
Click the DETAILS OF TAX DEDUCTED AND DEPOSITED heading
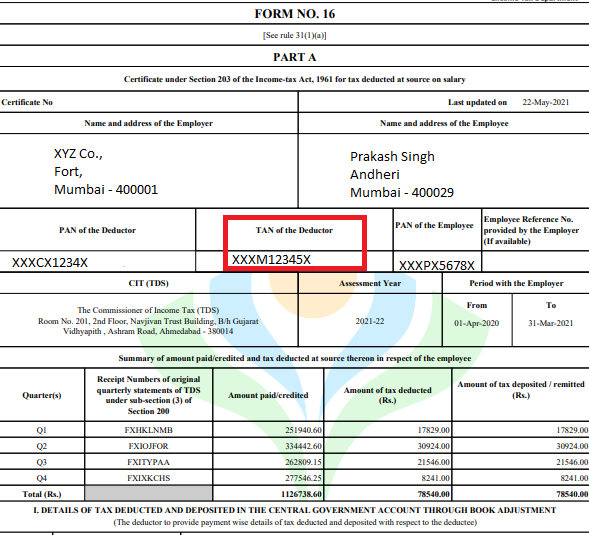(x=294, y=510)
